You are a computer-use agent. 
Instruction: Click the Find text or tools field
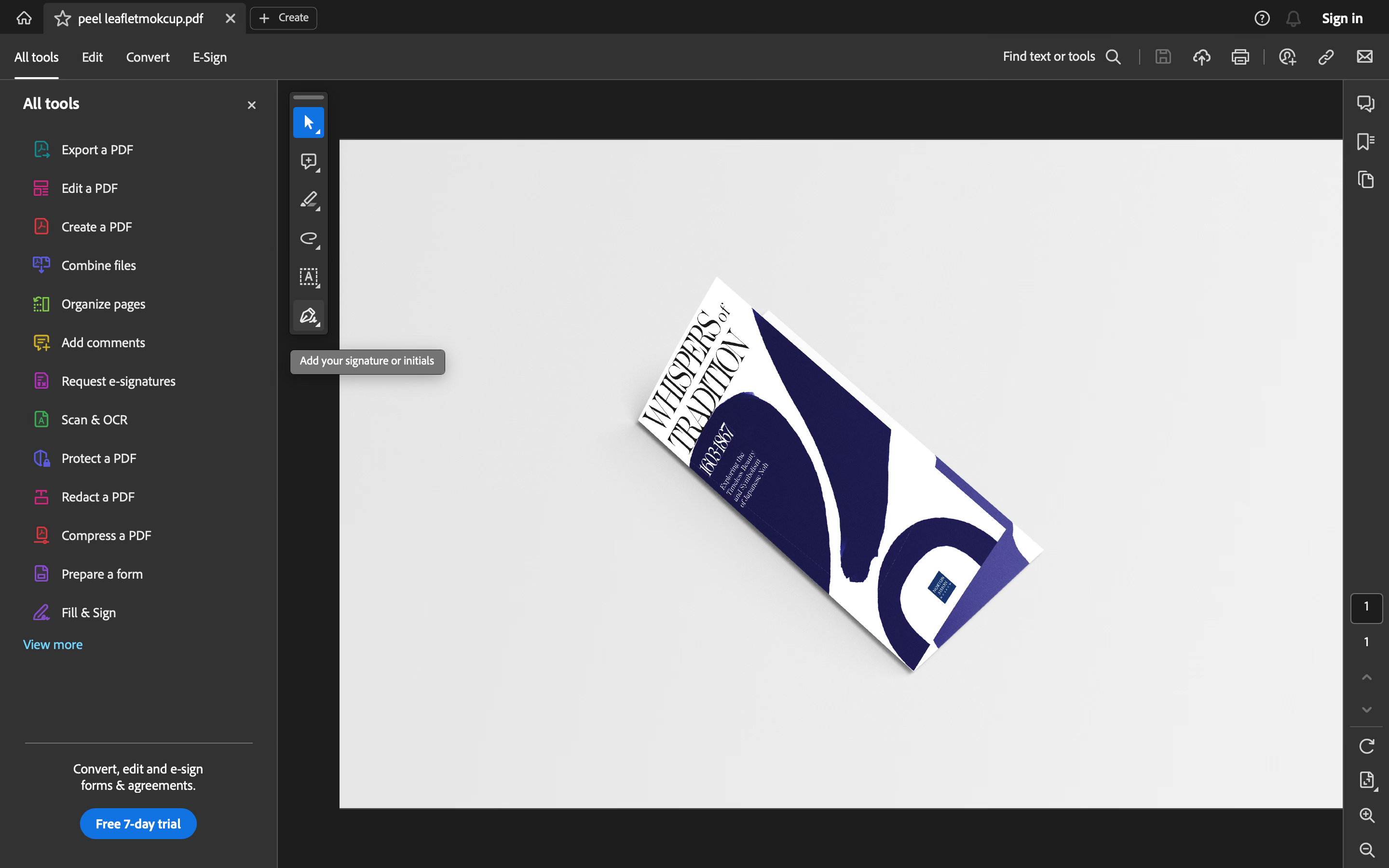coord(1049,56)
